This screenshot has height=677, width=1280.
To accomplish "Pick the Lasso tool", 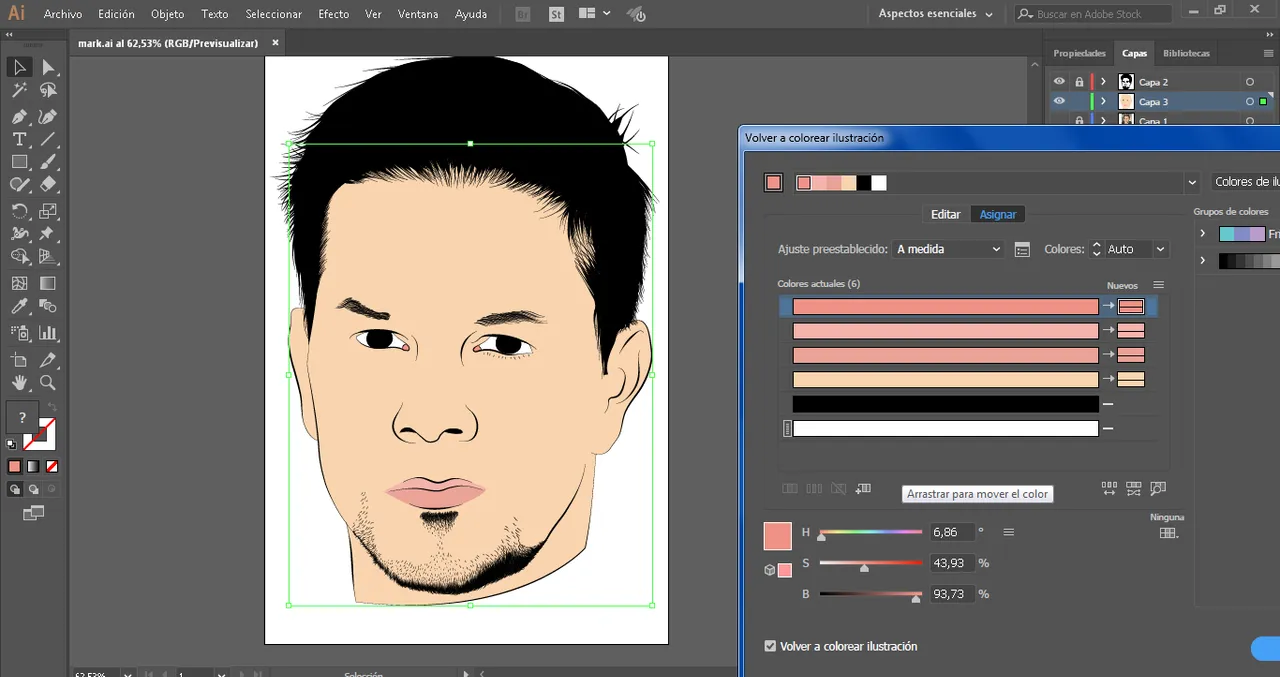I will coord(47,91).
